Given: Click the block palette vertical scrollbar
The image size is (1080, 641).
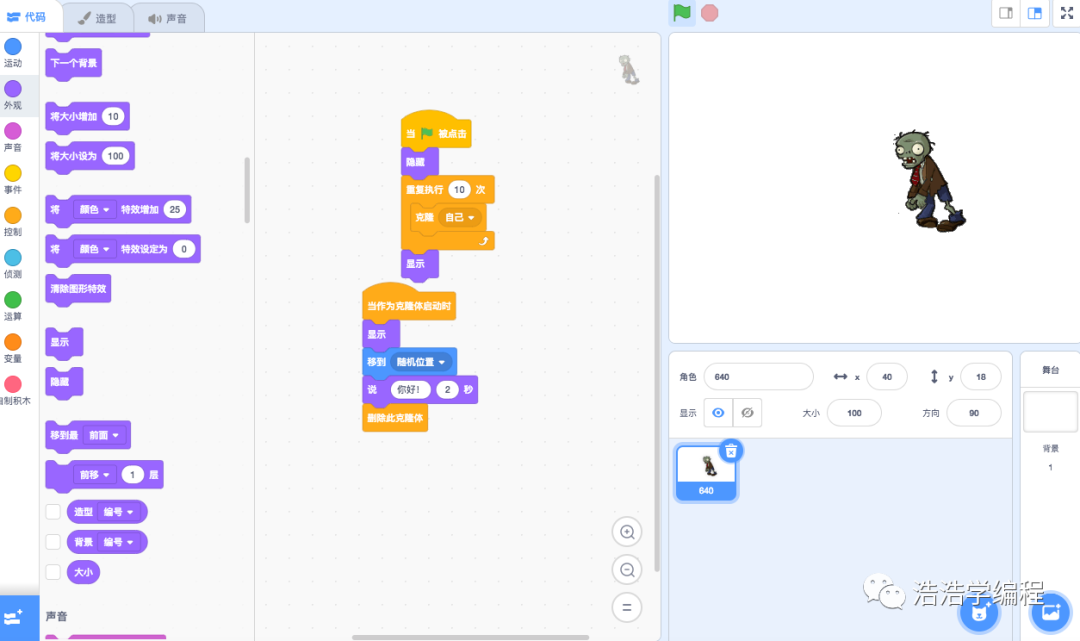Looking at the screenshot, I should 247,191.
